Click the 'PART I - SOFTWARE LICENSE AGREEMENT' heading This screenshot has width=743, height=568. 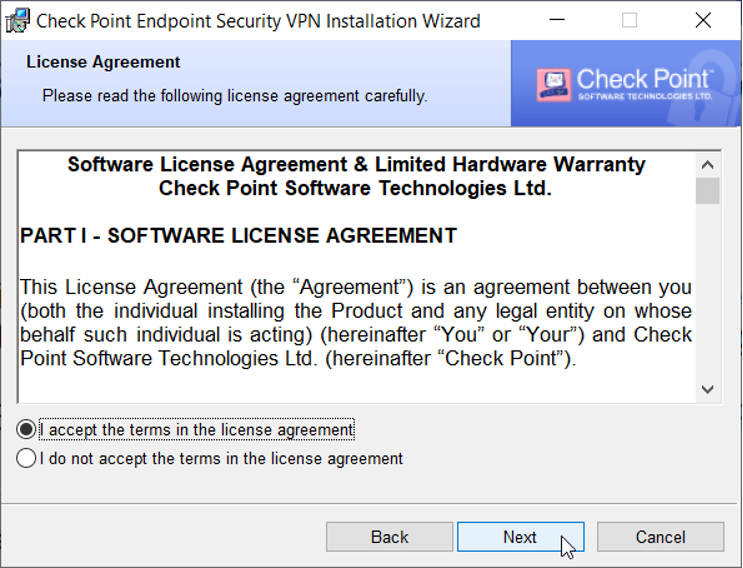[x=238, y=236]
